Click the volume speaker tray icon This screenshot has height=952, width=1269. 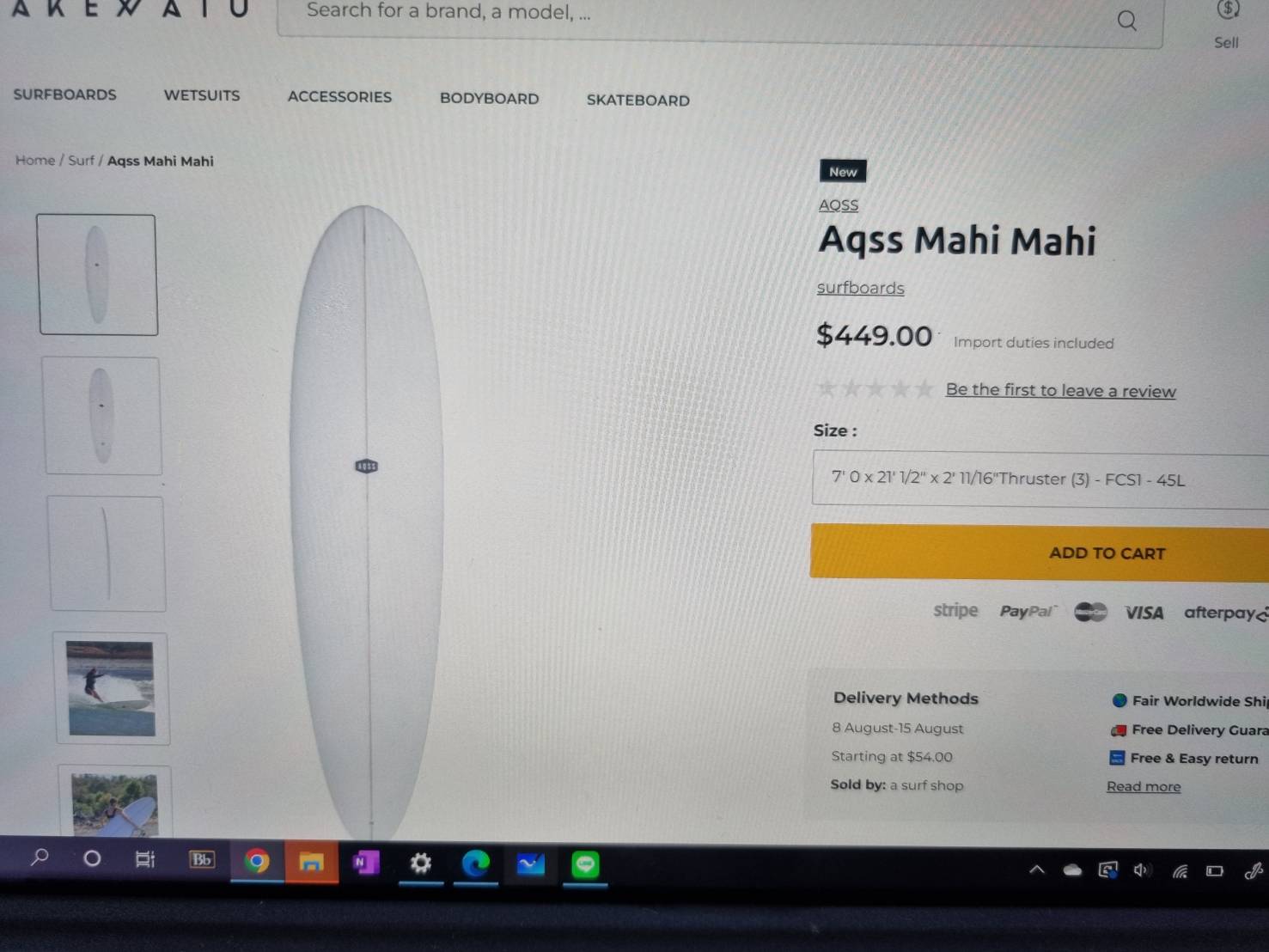pos(1141,870)
